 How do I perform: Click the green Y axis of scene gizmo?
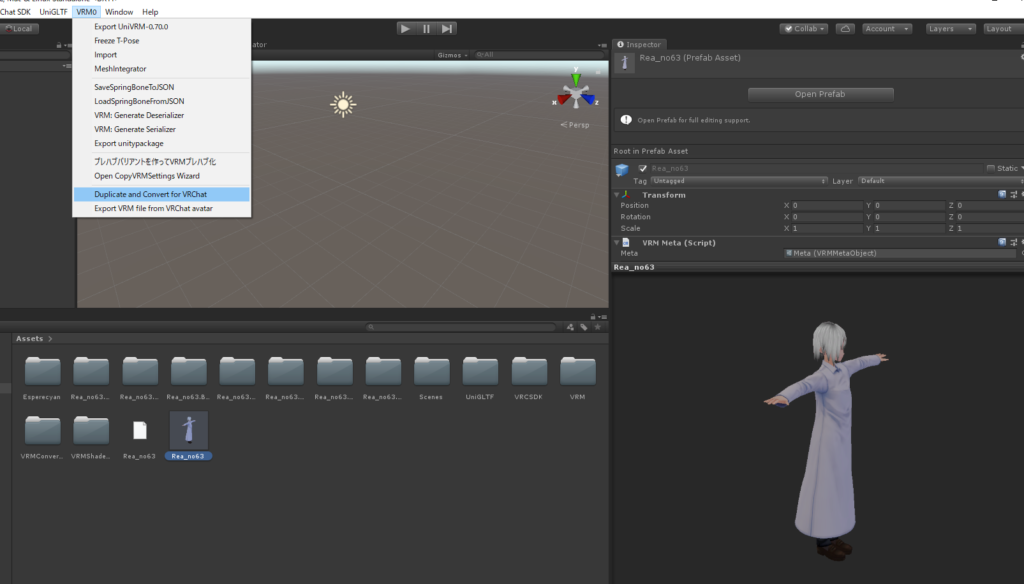click(575, 78)
